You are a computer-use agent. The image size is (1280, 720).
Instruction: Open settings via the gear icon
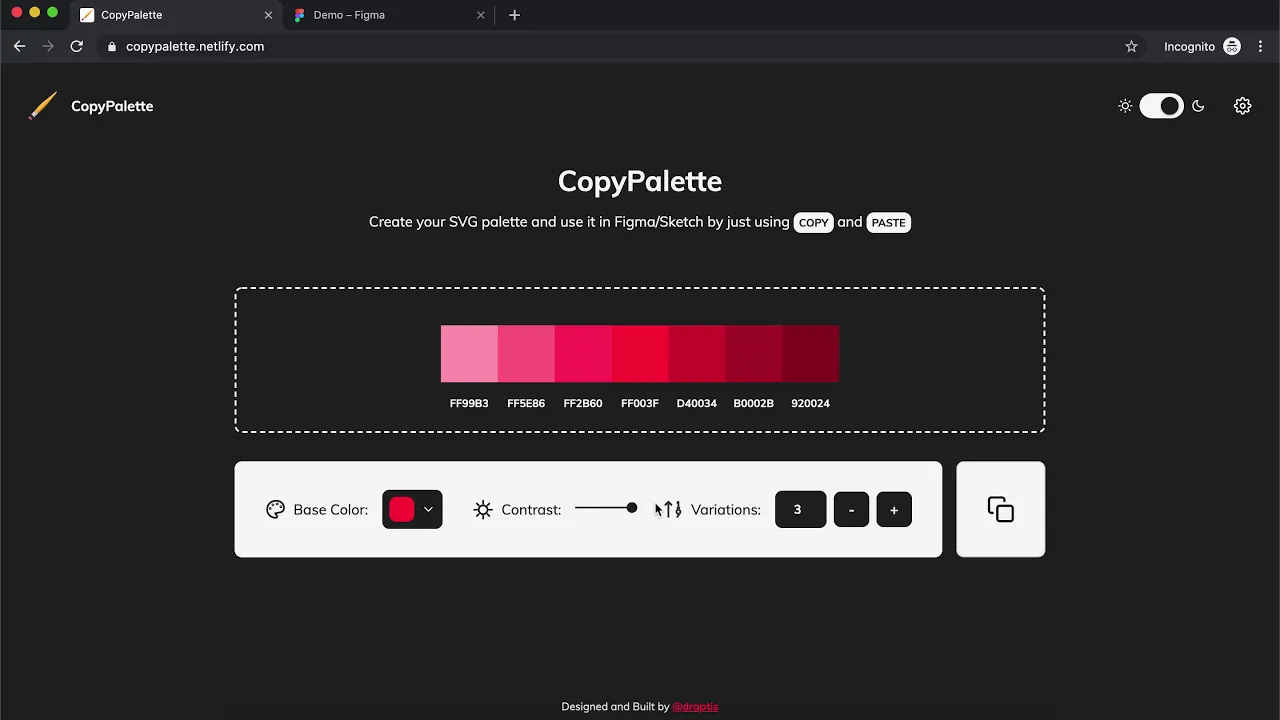tap(1242, 106)
